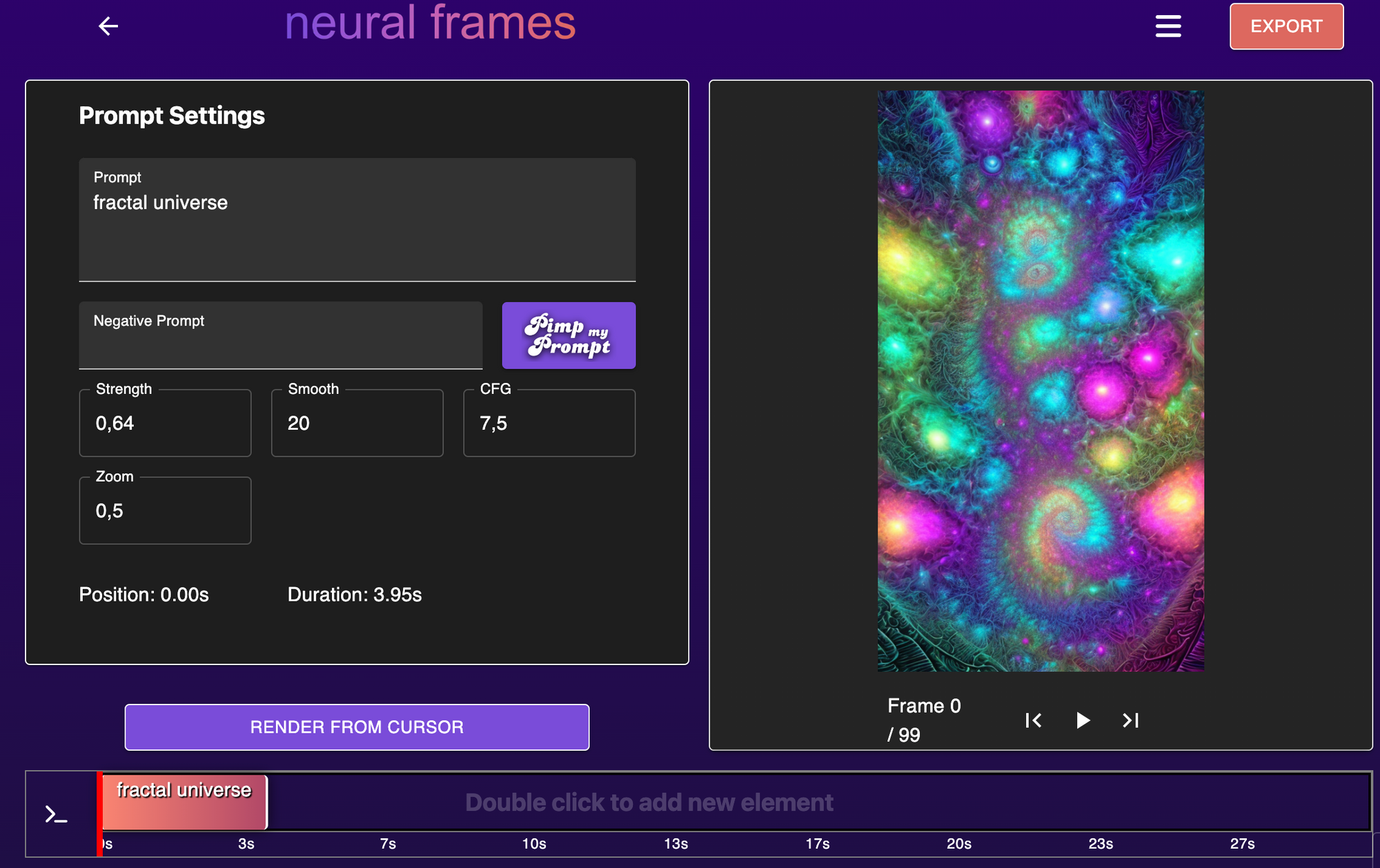Skip to the first frame
This screenshot has height=868, width=1380.
[x=1033, y=720]
